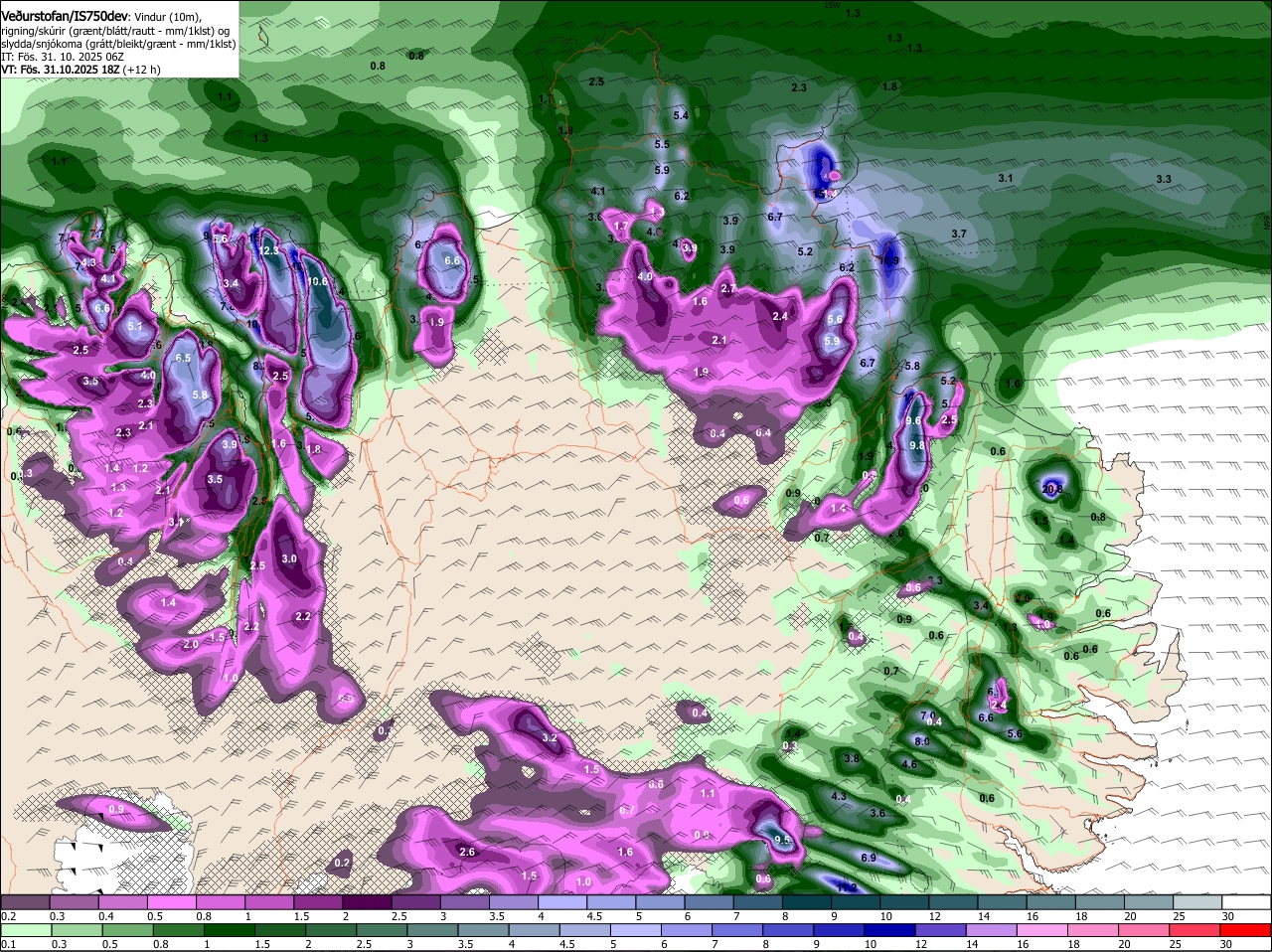Click the 3.2 value on the map
This screenshot has height=952, width=1272.
coord(550,737)
